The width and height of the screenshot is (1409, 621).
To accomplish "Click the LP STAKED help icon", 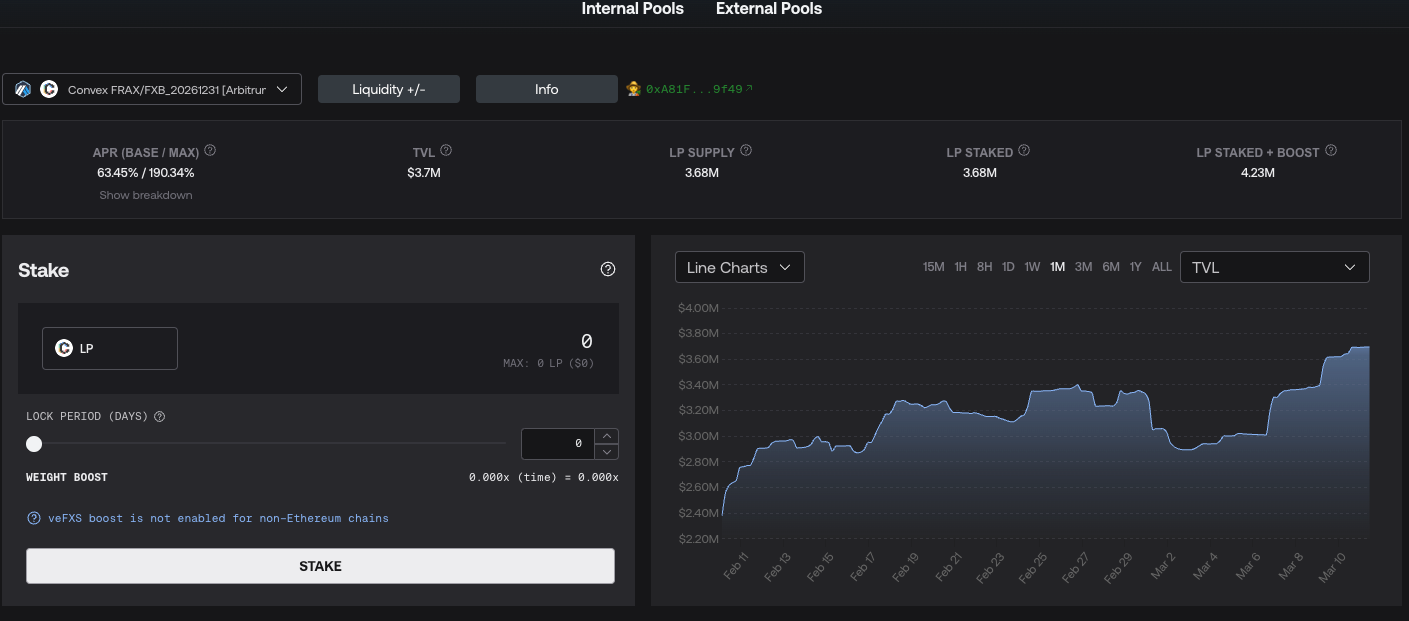I will pyautogui.click(x=1024, y=151).
